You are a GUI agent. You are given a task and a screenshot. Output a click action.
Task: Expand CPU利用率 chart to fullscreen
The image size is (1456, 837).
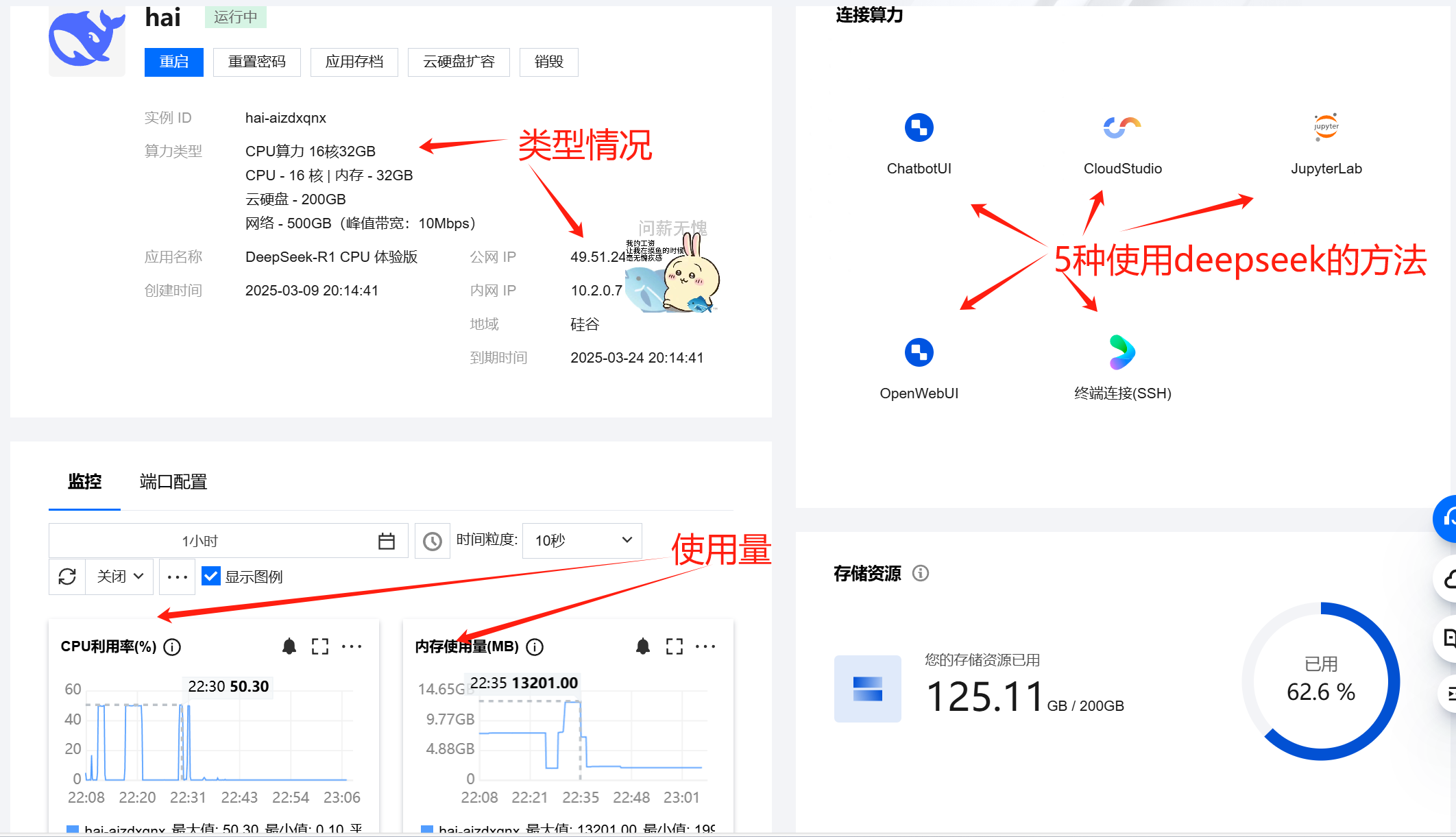pos(320,646)
